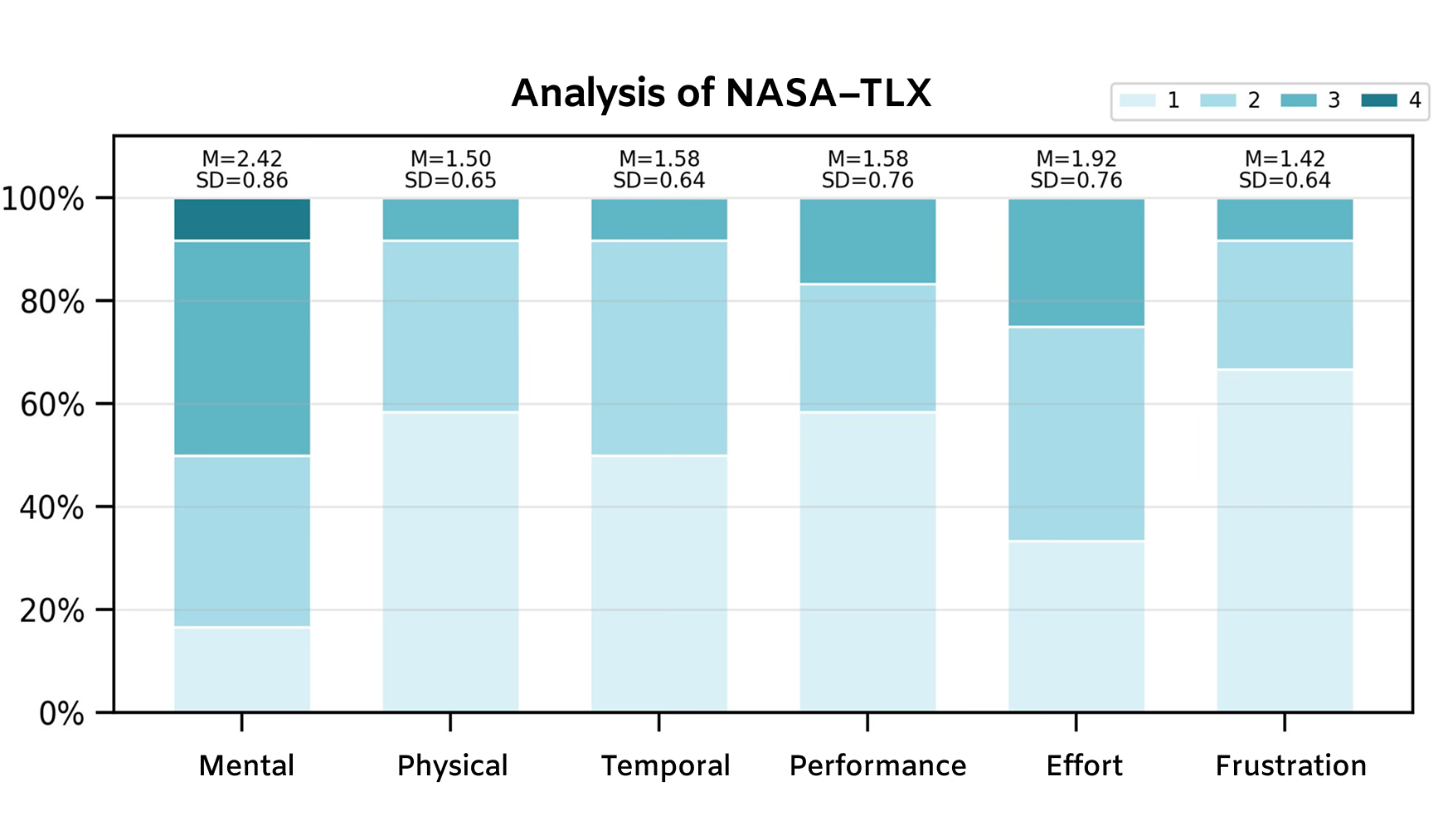Click the M=2.42 annotation above Mental bar

(242, 158)
